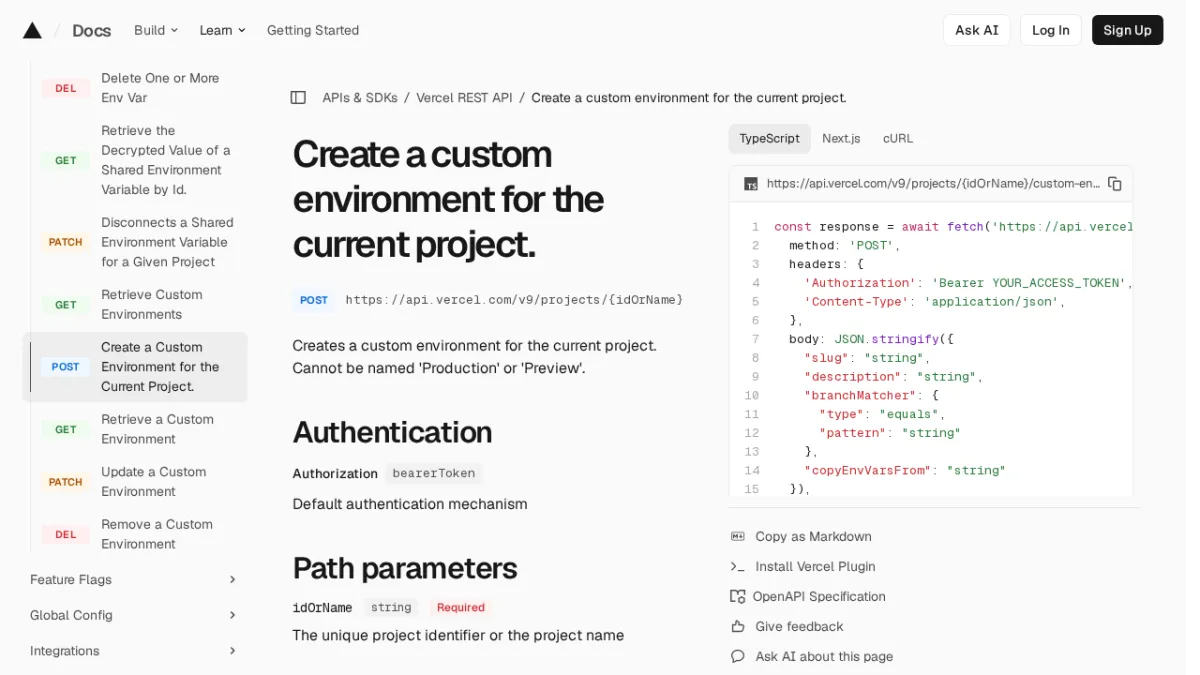Click the endpoint URL text with {idOrName}
Viewport: 1200px width, 675px height.
coord(514,300)
